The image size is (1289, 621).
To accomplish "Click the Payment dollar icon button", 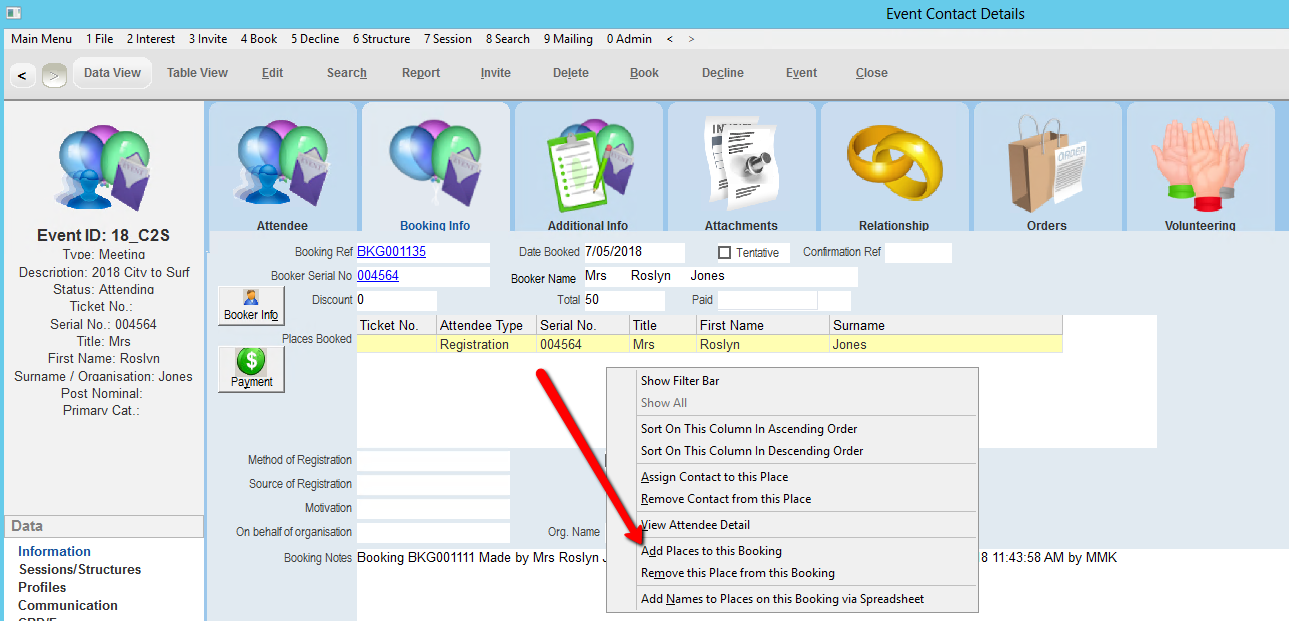I will [x=251, y=368].
